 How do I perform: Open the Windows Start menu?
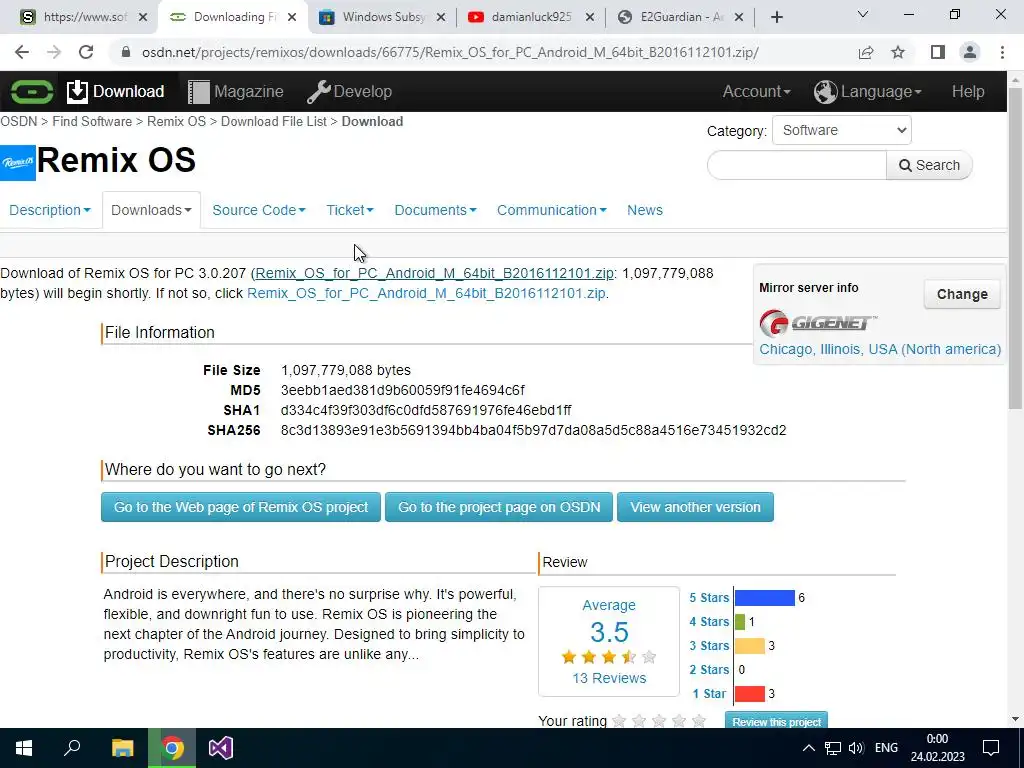(x=24, y=748)
